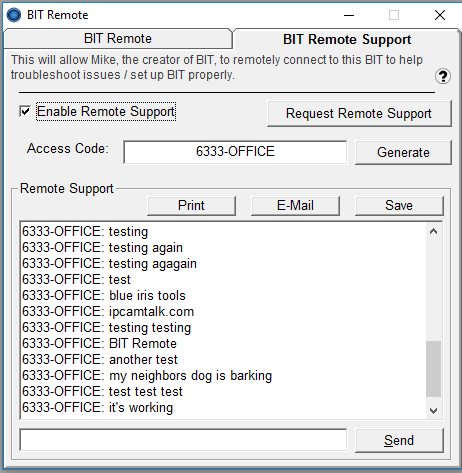462x473 pixels.
Task: Click the chat log scroll down arrow
Action: 433,411
